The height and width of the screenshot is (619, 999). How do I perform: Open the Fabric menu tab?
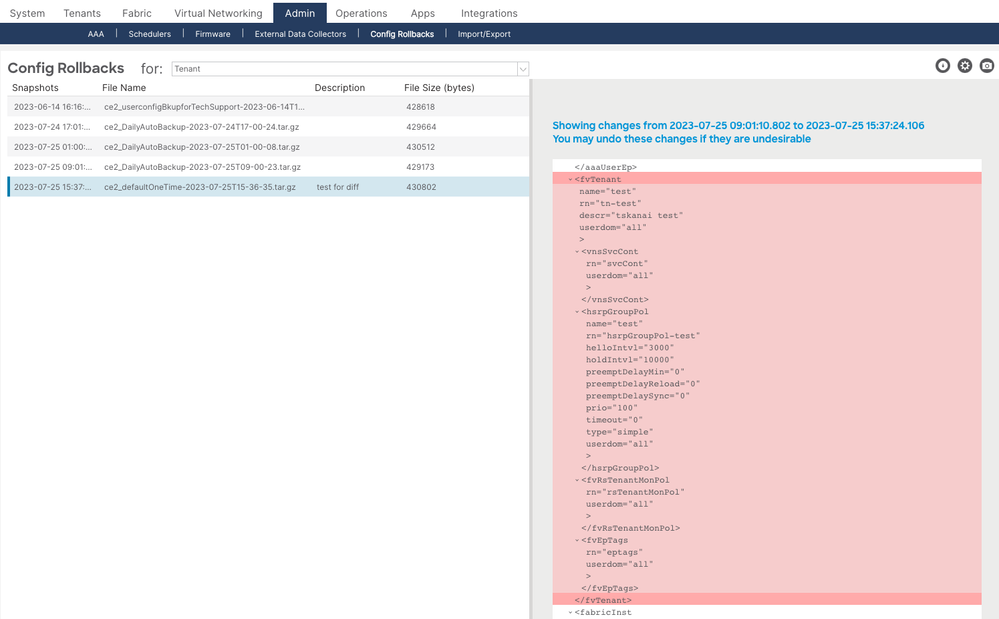137,13
